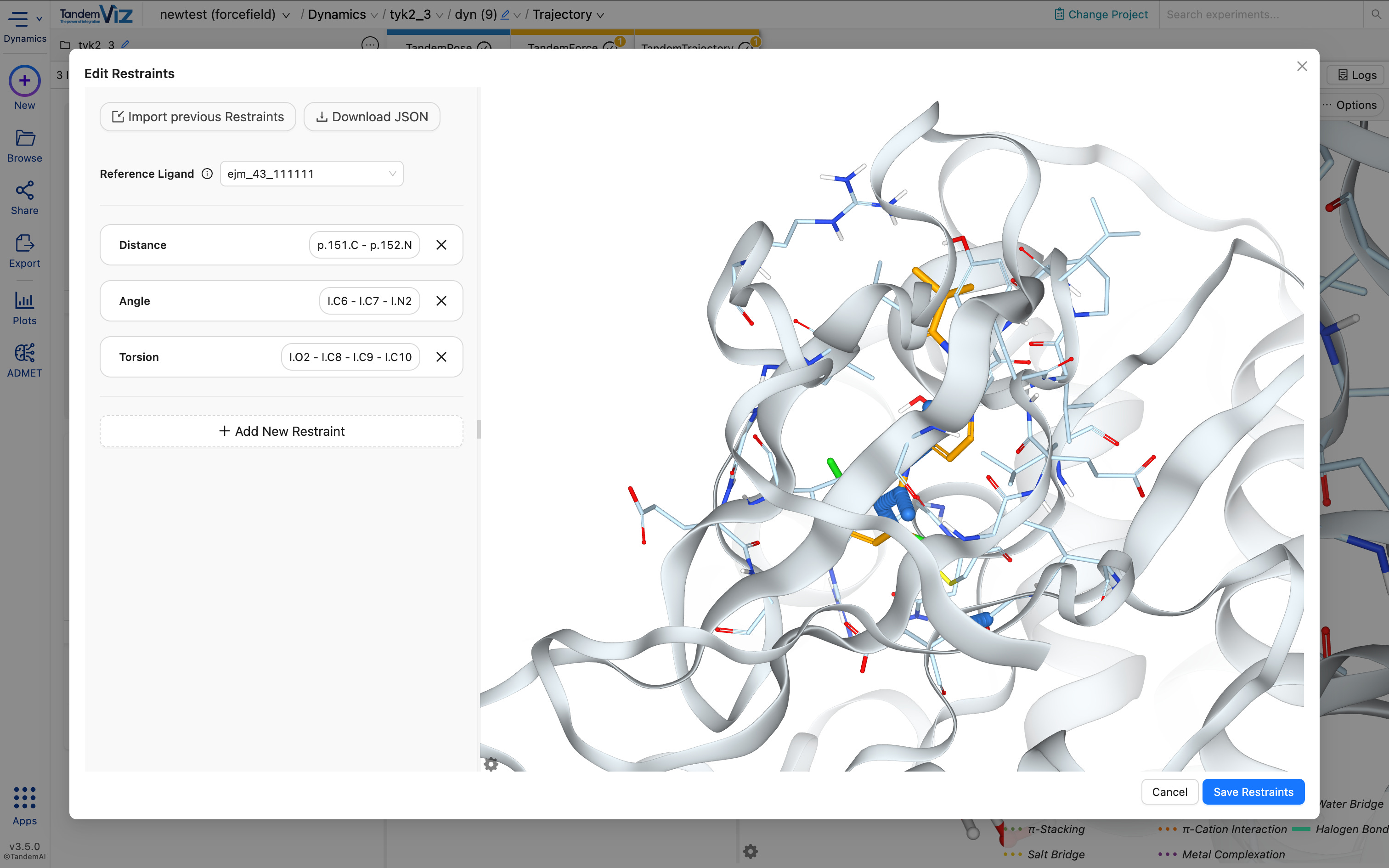Viewport: 1389px width, 868px height.
Task: Click Add New Restraint button
Action: pos(281,431)
